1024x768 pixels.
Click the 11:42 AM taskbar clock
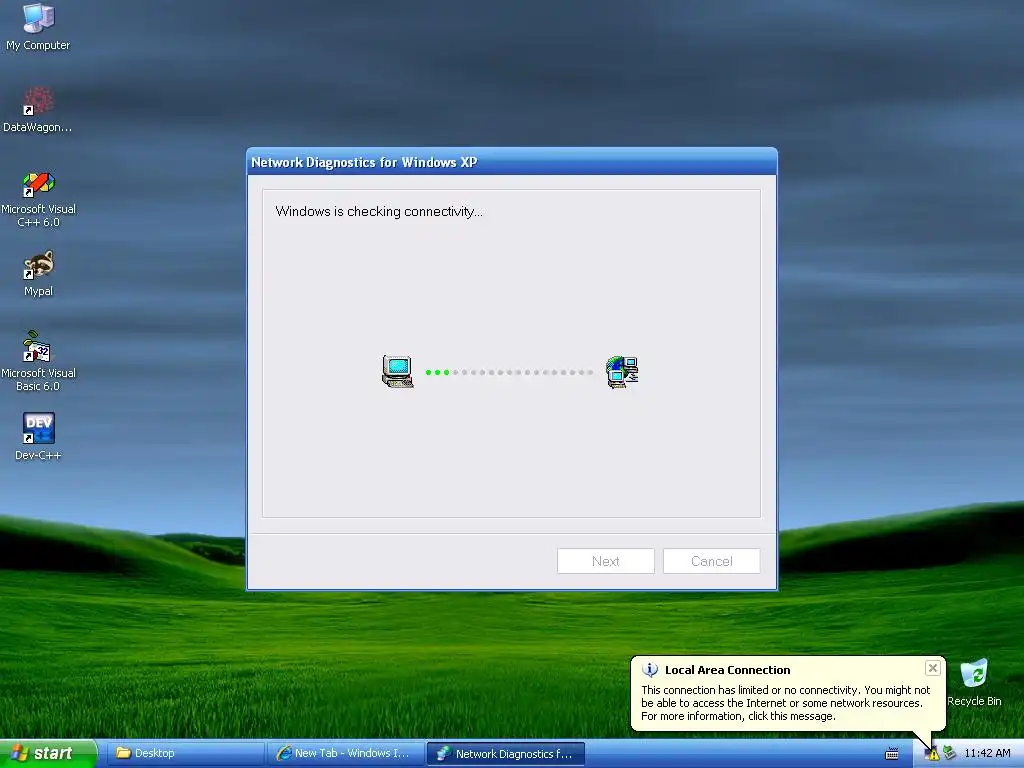[x=987, y=753]
